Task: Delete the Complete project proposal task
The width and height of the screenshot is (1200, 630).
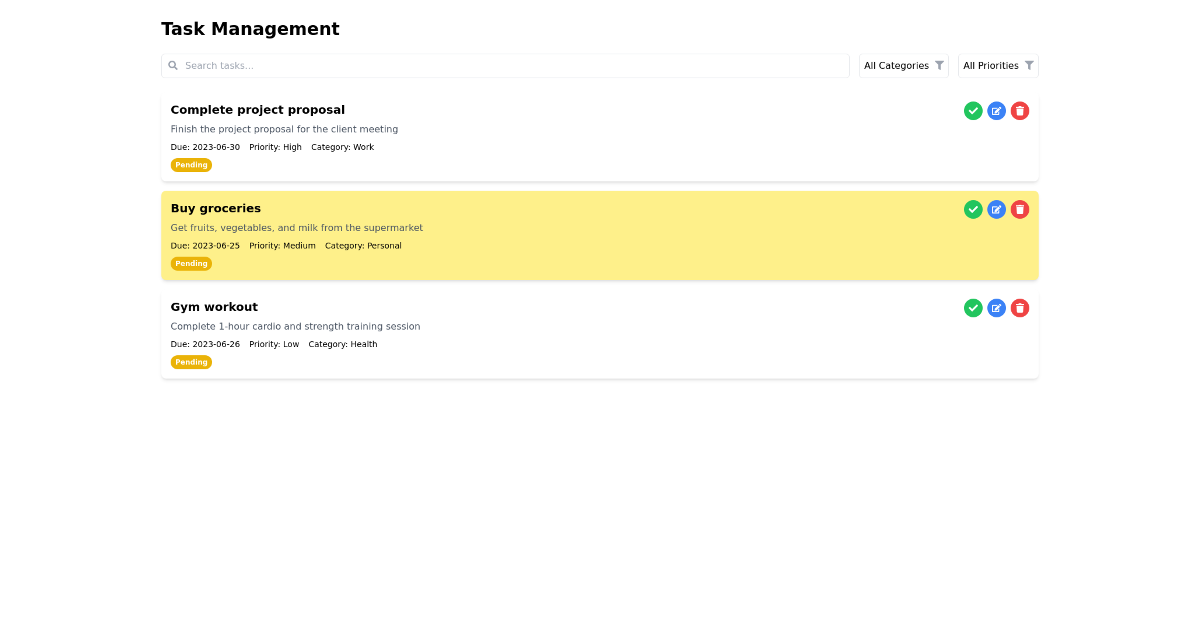Action: (x=1019, y=110)
